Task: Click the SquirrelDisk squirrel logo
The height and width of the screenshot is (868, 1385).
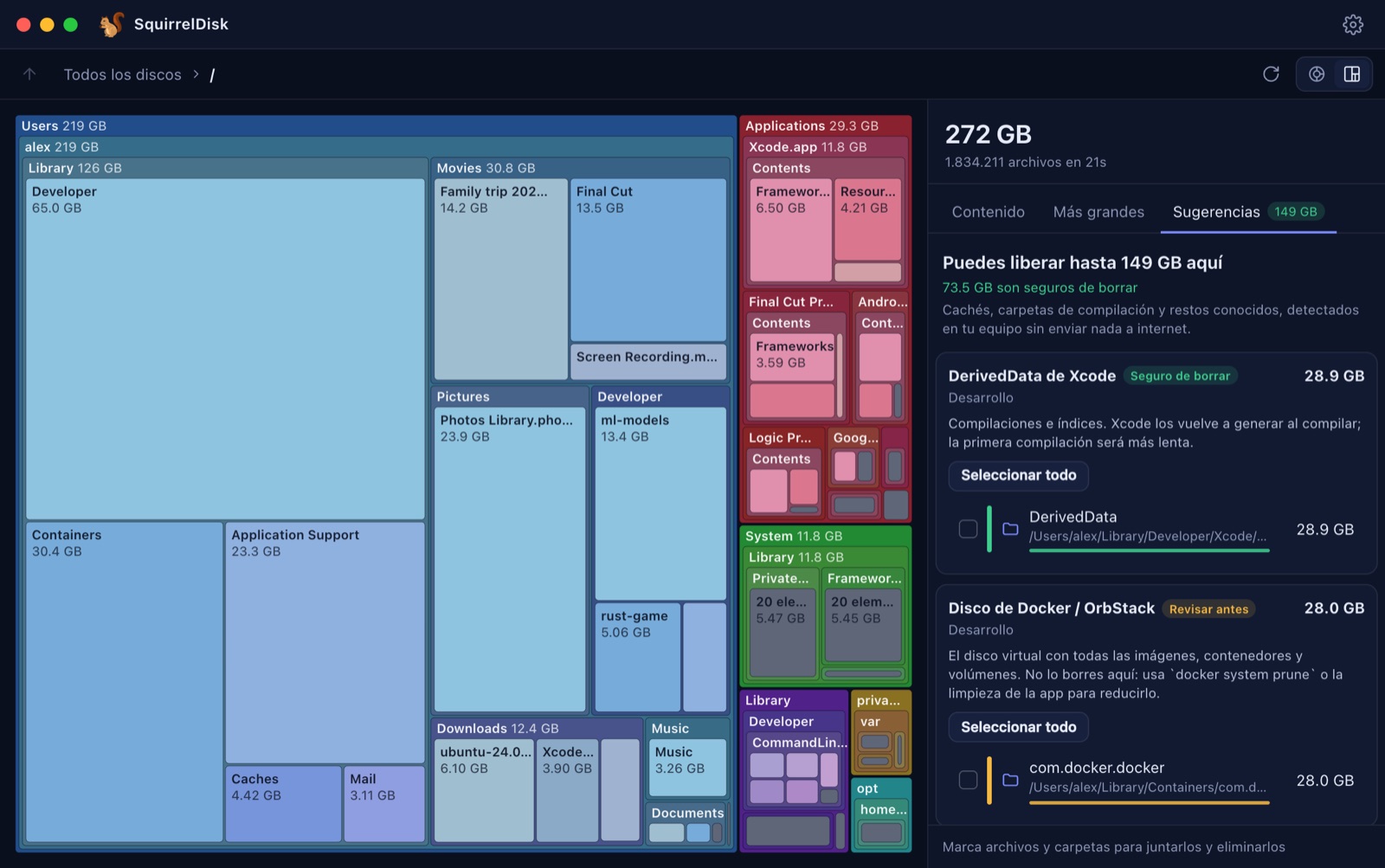Action: click(x=112, y=24)
